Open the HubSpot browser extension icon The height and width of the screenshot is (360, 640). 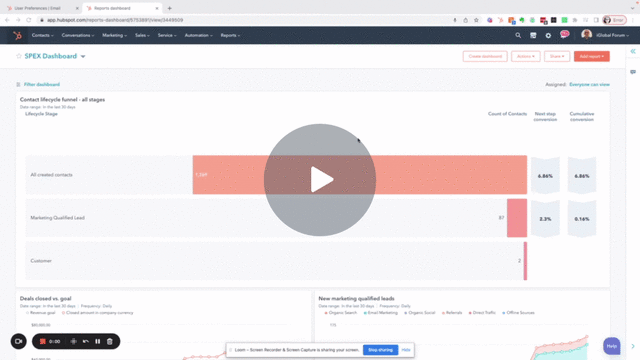[x=500, y=20]
